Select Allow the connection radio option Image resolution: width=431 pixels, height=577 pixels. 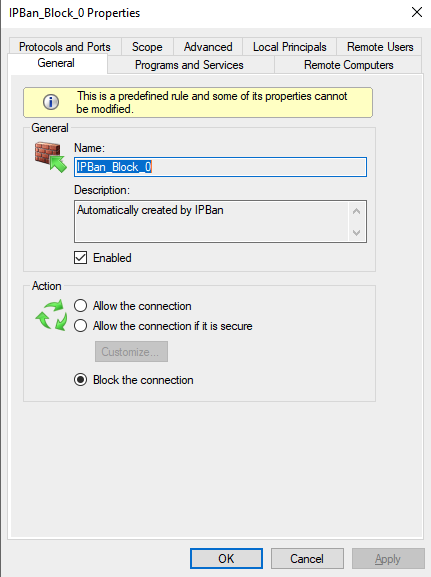tap(81, 306)
